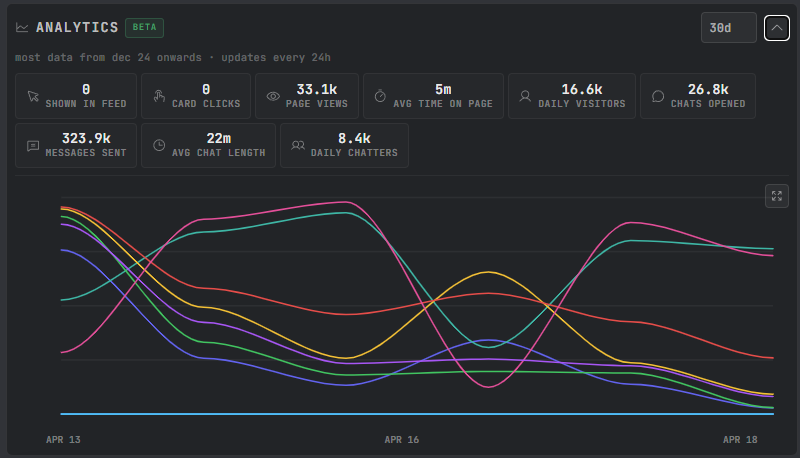800x458 pixels.
Task: Click the message icon in Messages Sent
Action: 33,146
